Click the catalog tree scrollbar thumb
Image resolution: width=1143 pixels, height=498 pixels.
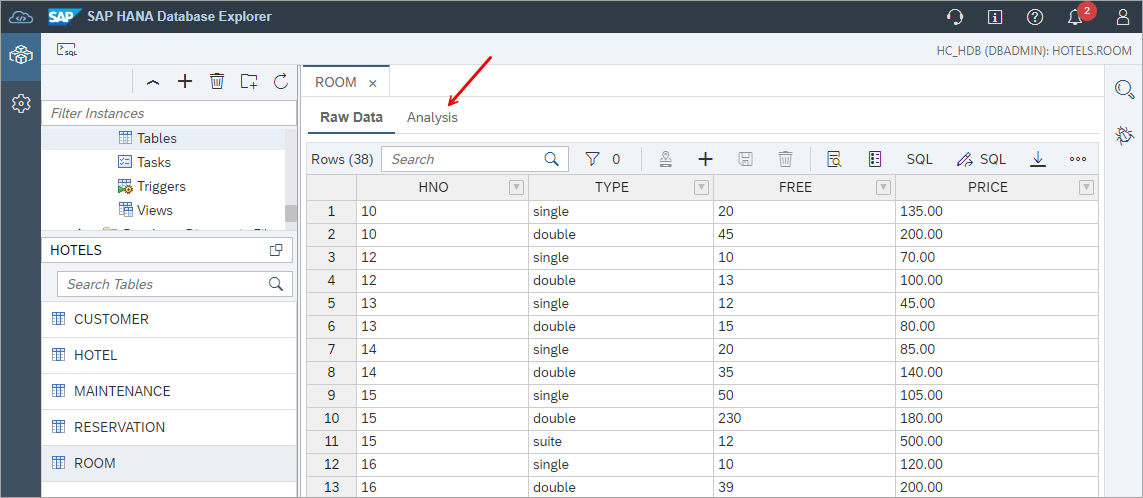pyautogui.click(x=291, y=213)
